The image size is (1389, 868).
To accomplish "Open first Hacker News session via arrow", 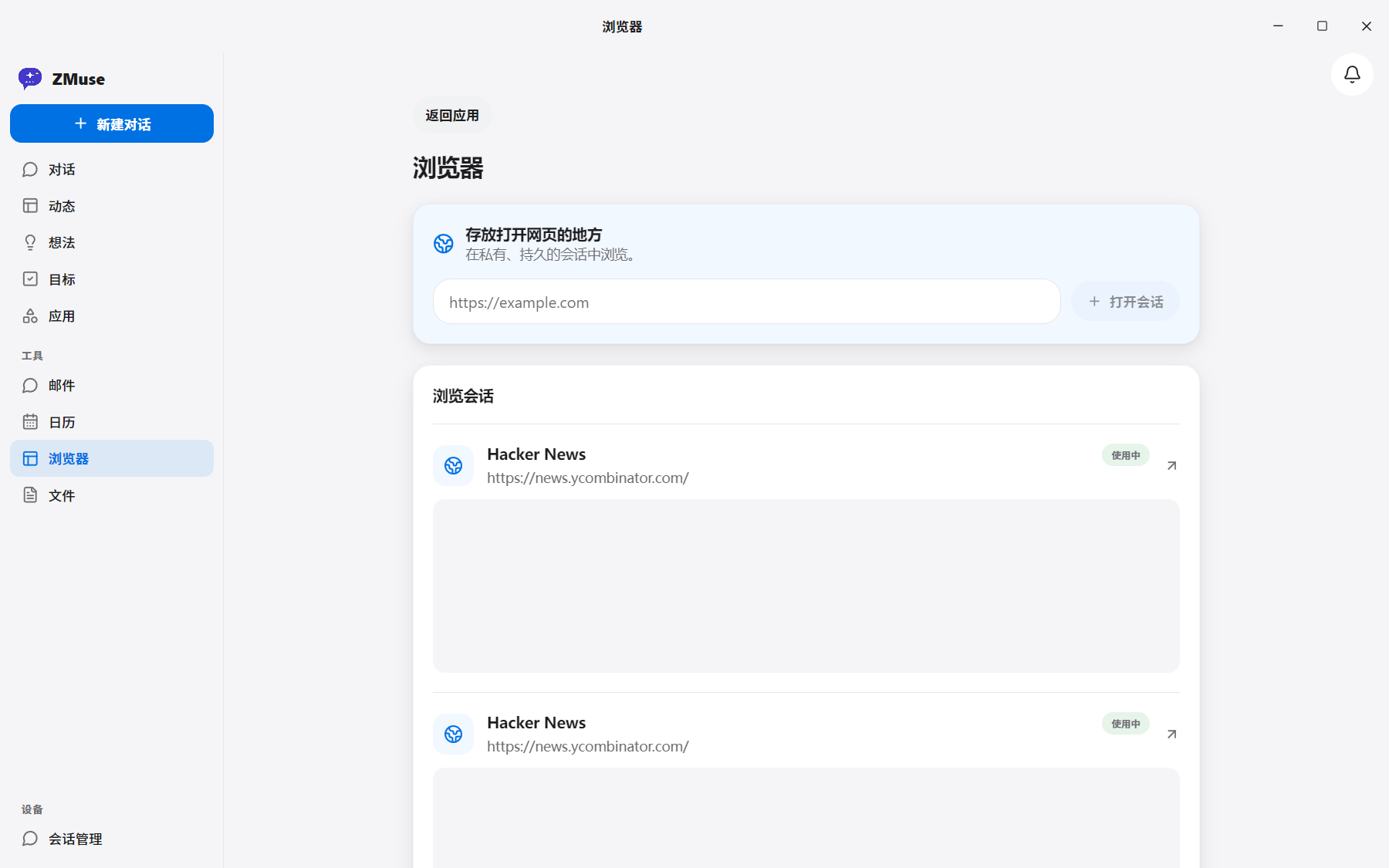I will point(1171,465).
